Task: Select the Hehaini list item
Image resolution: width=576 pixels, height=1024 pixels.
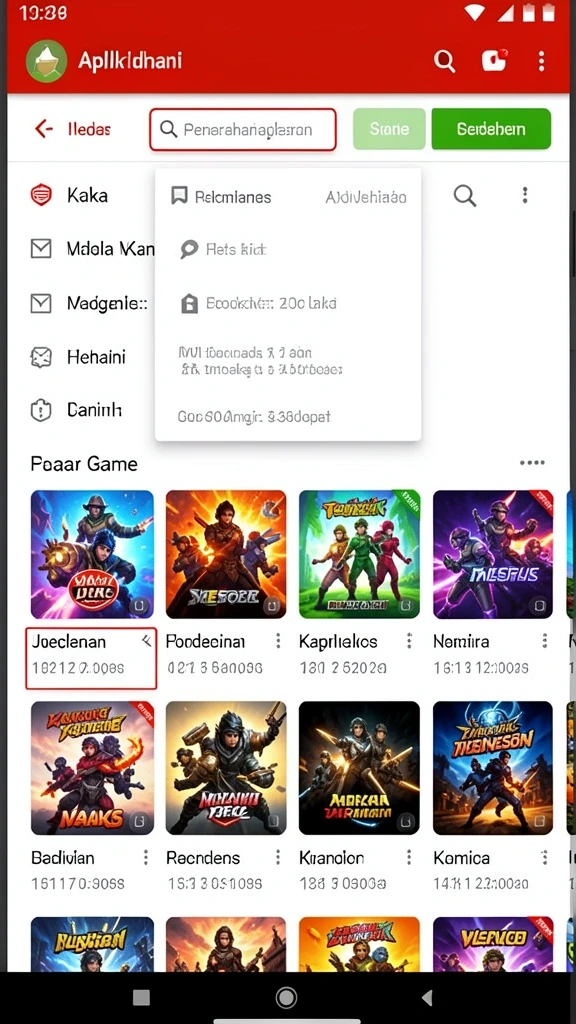Action: 96,357
